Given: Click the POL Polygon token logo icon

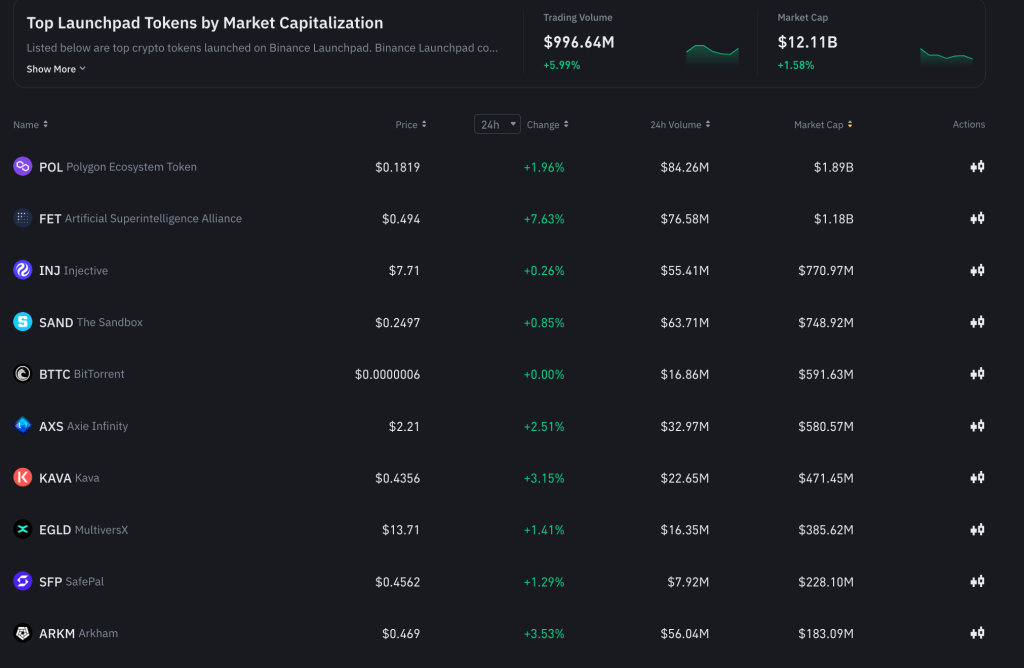Looking at the screenshot, I should pyautogui.click(x=22, y=167).
